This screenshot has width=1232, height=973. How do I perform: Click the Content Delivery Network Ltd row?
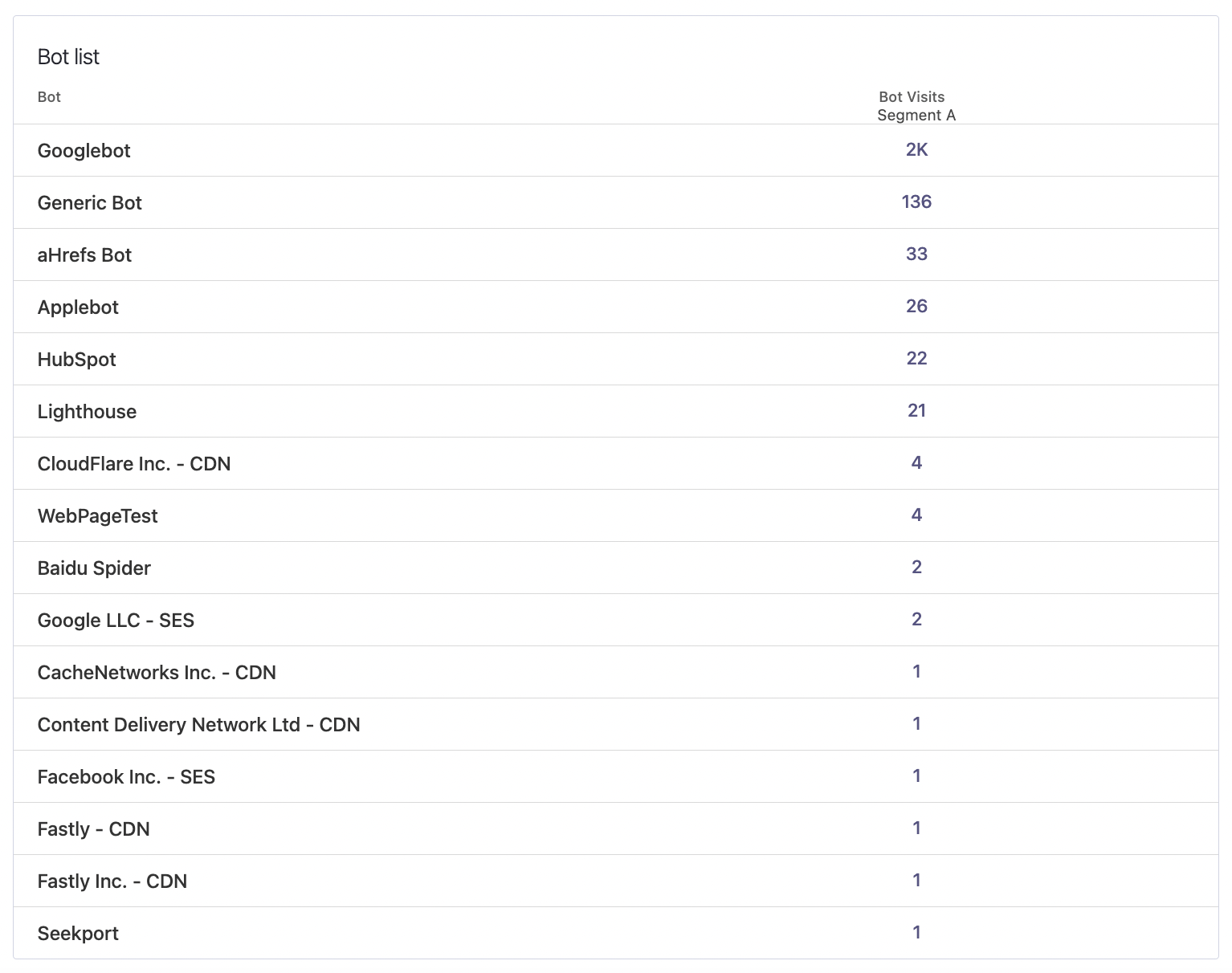198,724
